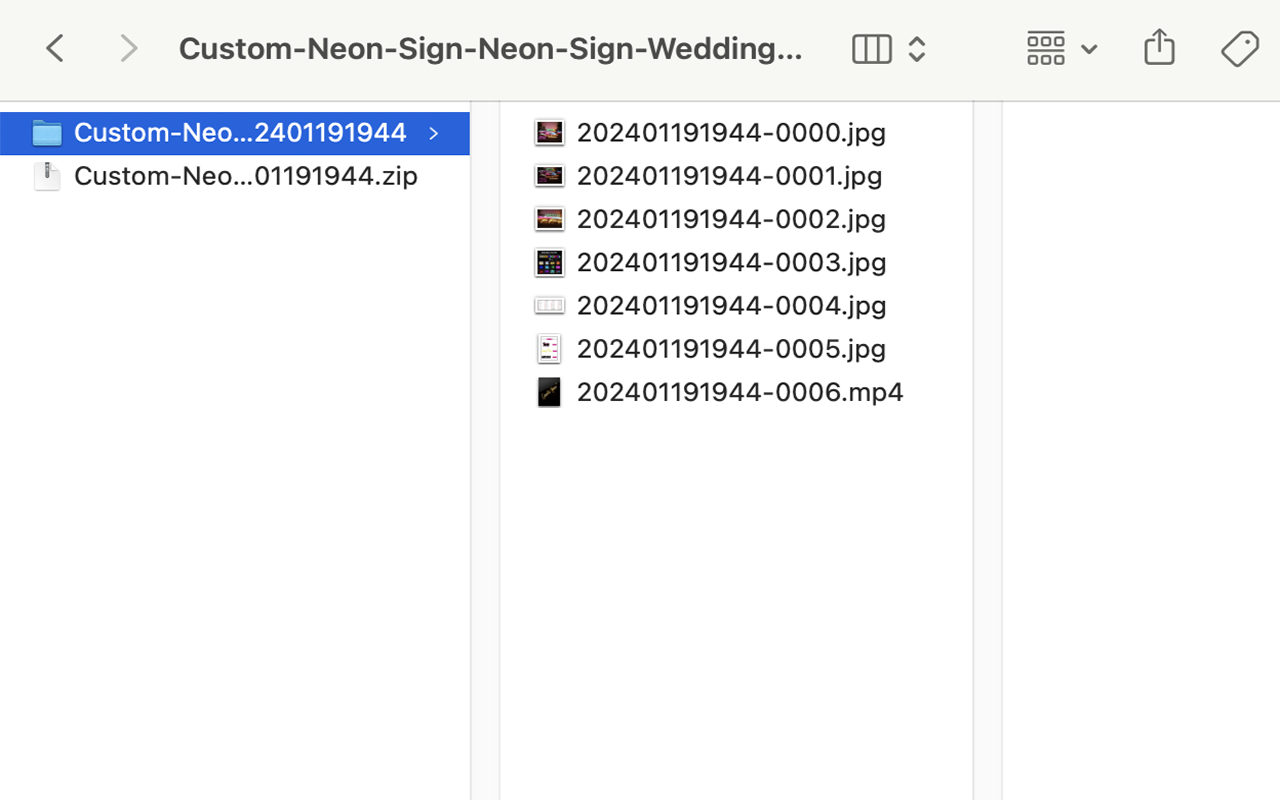Select file 202401191944-0005.jpg

tap(731, 348)
